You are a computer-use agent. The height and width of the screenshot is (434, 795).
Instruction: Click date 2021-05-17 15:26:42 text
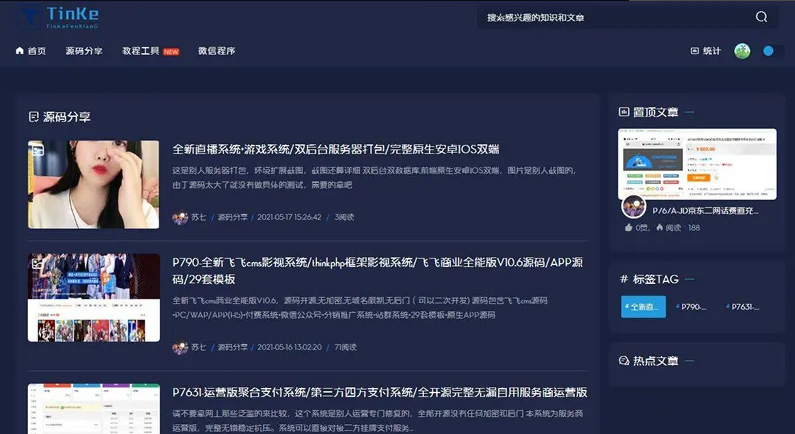click(289, 217)
